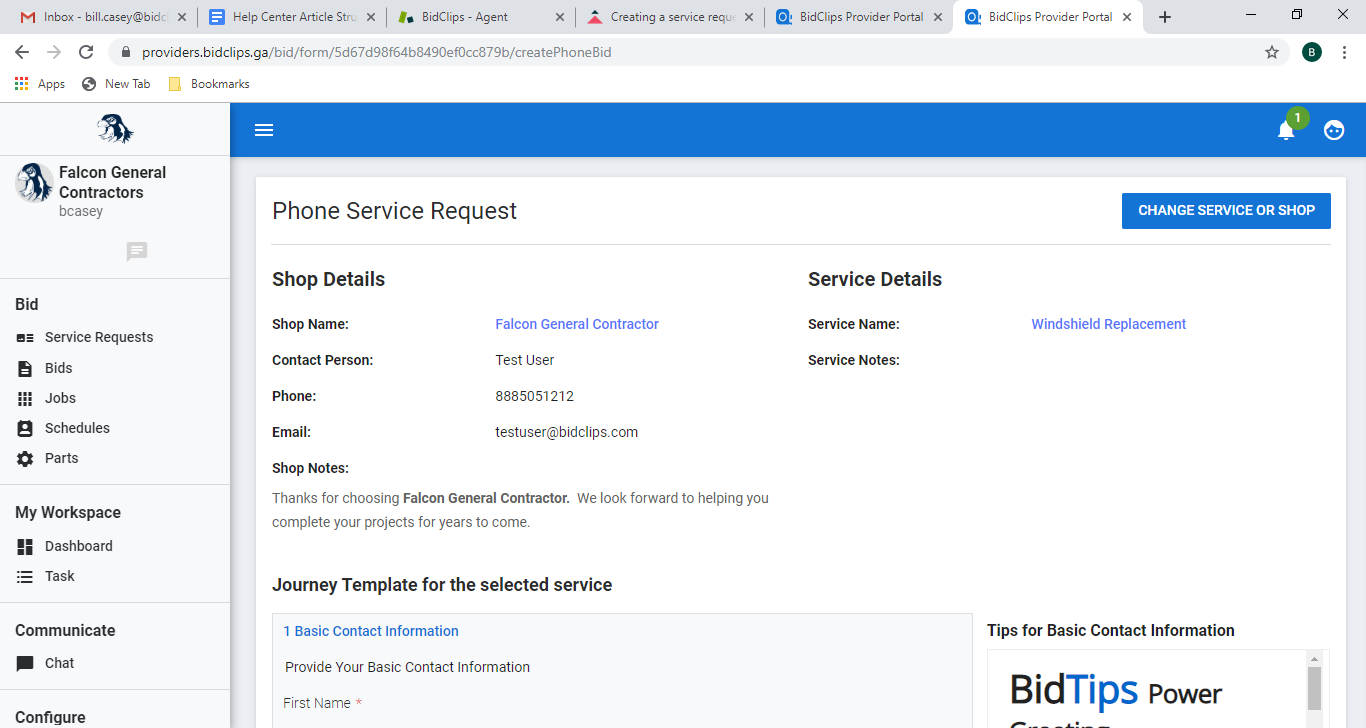Viewport: 1366px width, 728px height.
Task: Click the Service Requests sidebar icon
Action: coord(25,338)
